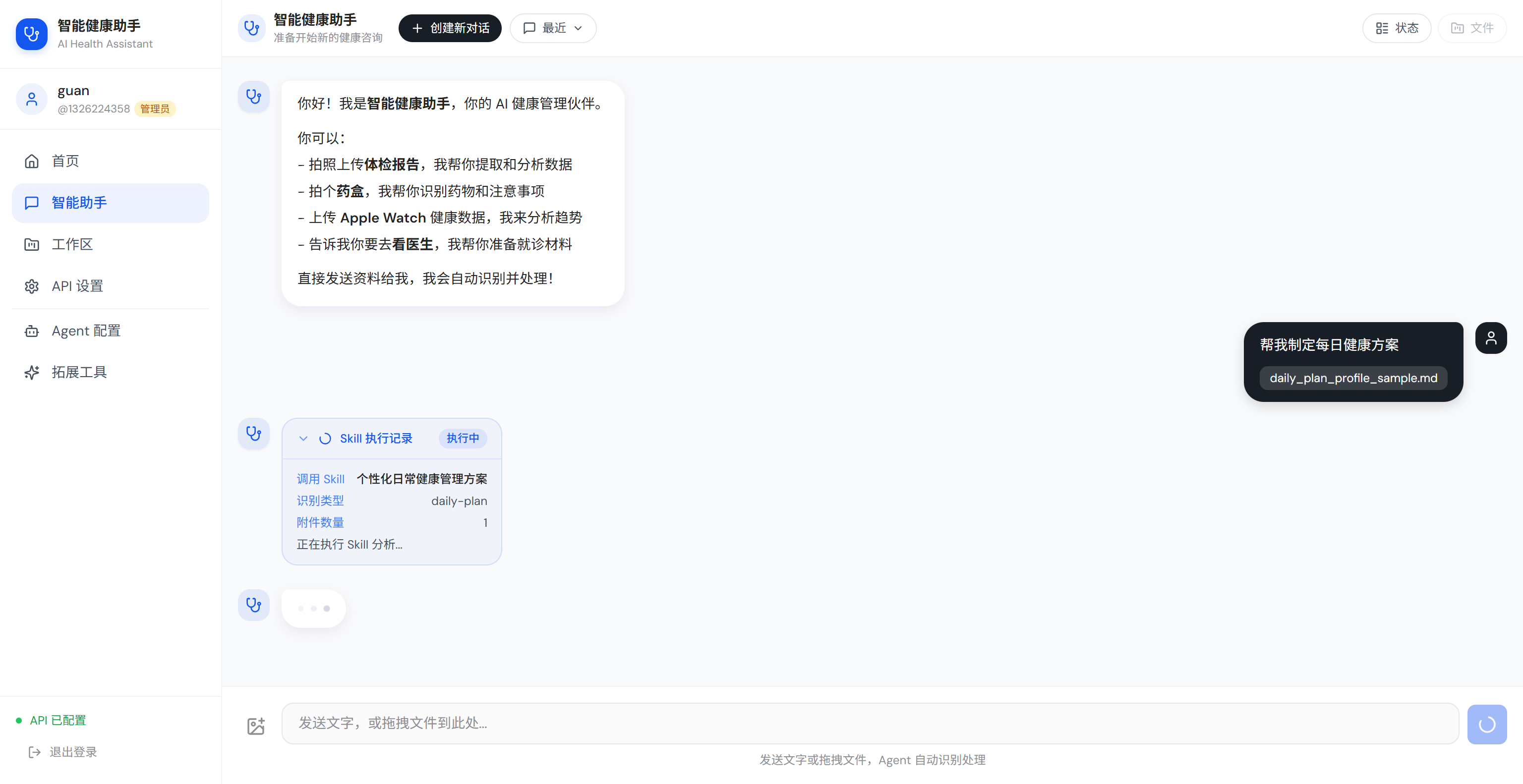
Task: Create a new conversation with 创建新对话
Action: (x=450, y=28)
